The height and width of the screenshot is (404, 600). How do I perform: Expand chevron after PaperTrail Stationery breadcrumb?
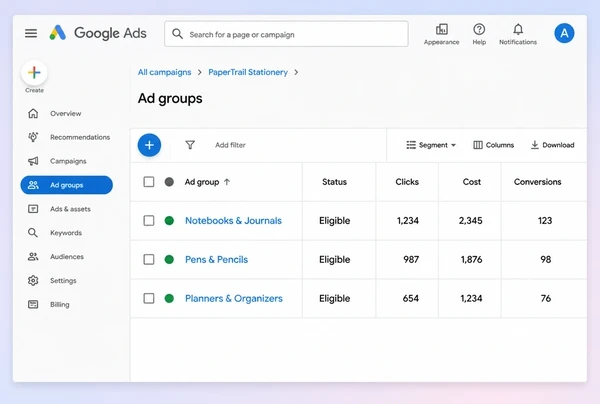coord(296,72)
